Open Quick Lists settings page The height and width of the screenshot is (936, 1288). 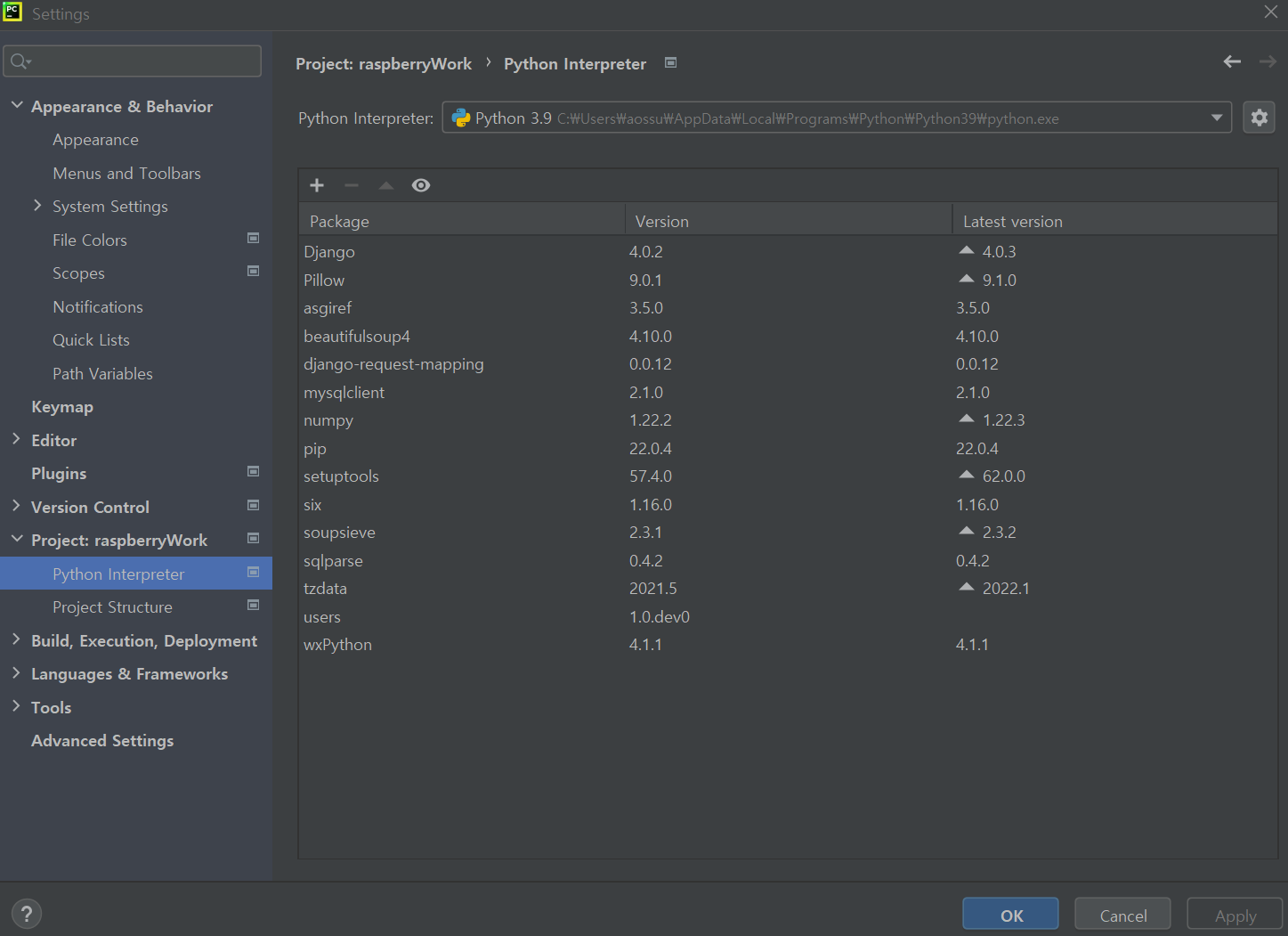[x=91, y=340]
